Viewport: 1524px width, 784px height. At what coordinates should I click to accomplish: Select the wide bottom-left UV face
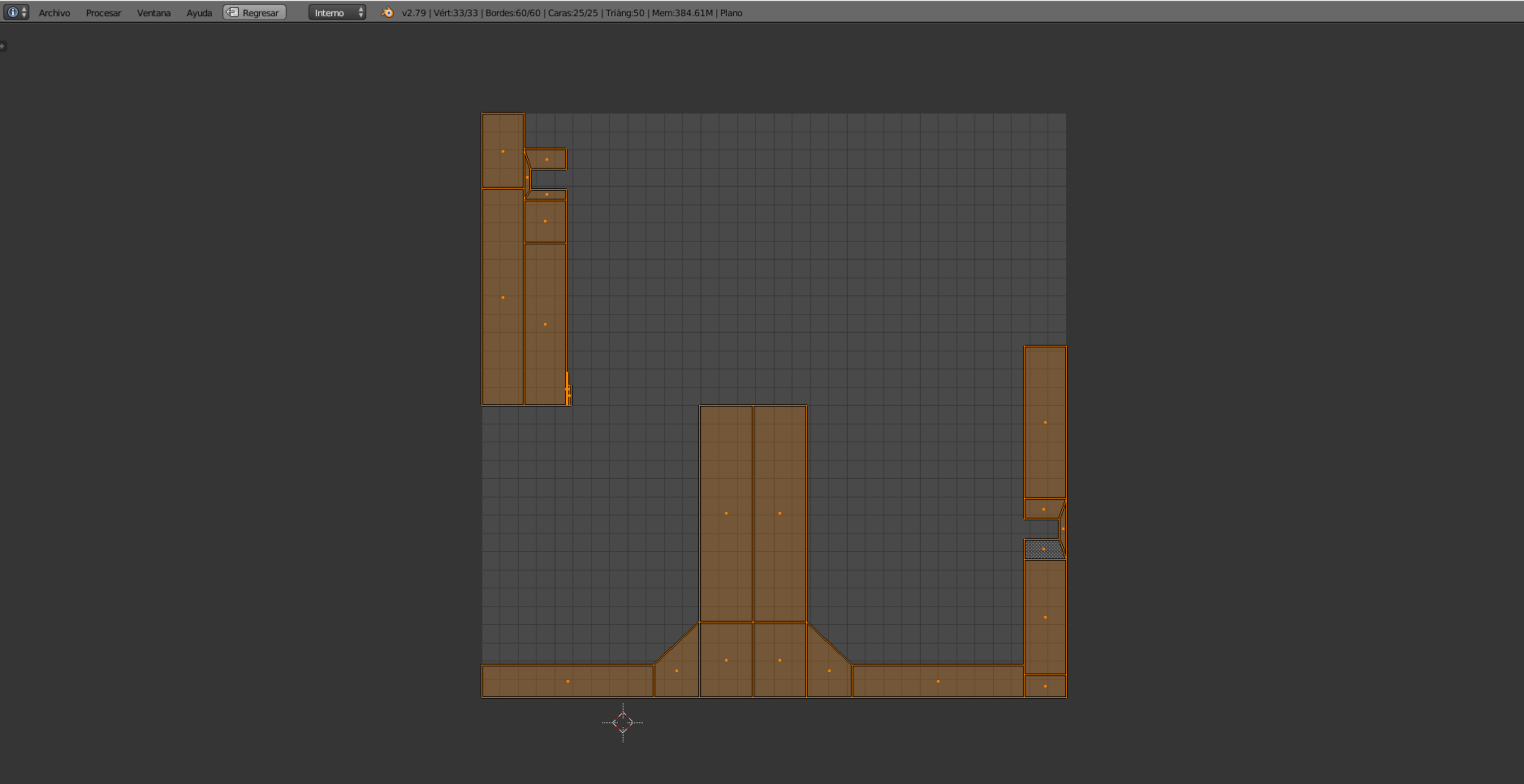568,681
